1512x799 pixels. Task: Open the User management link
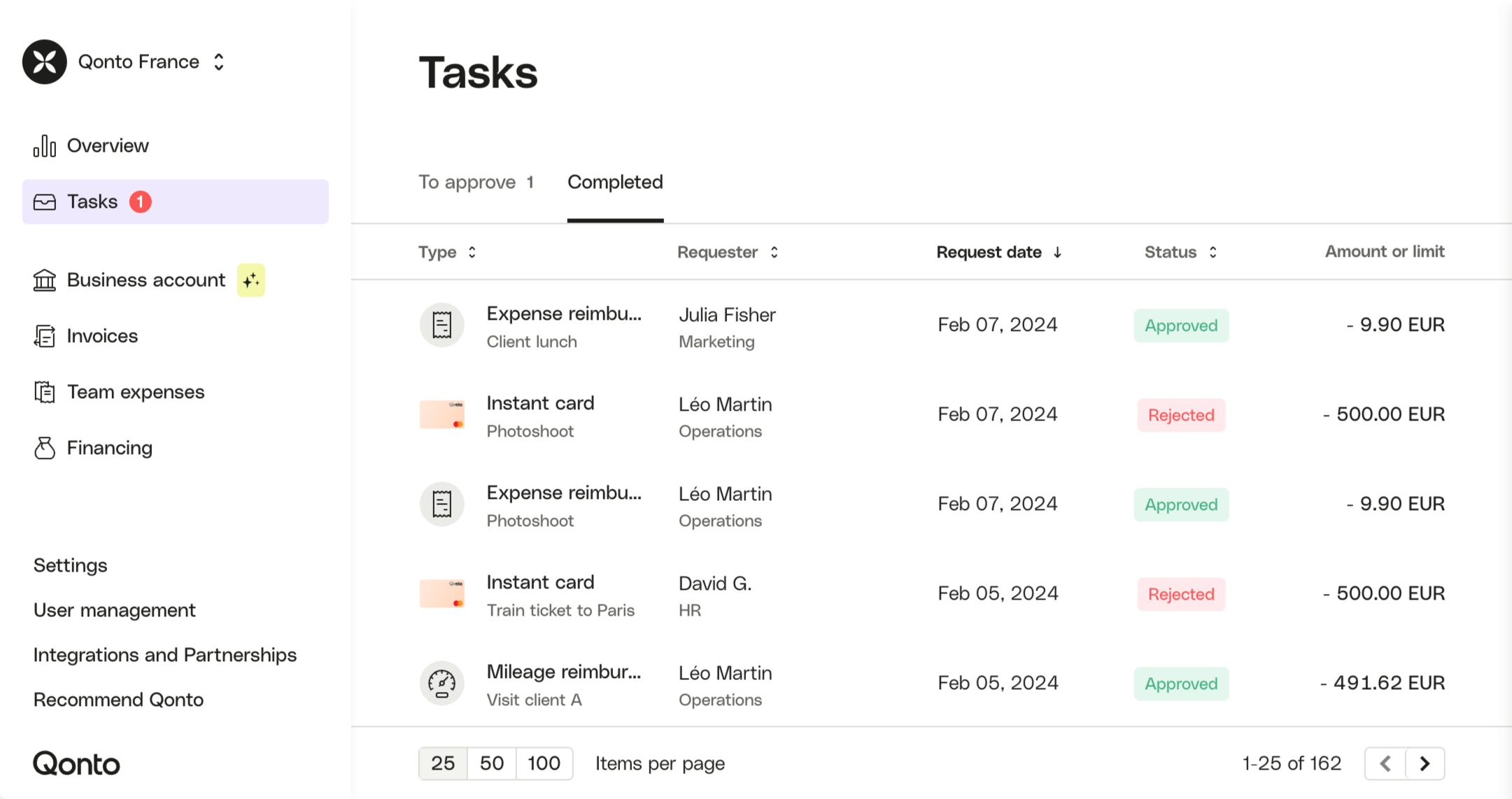click(115, 611)
